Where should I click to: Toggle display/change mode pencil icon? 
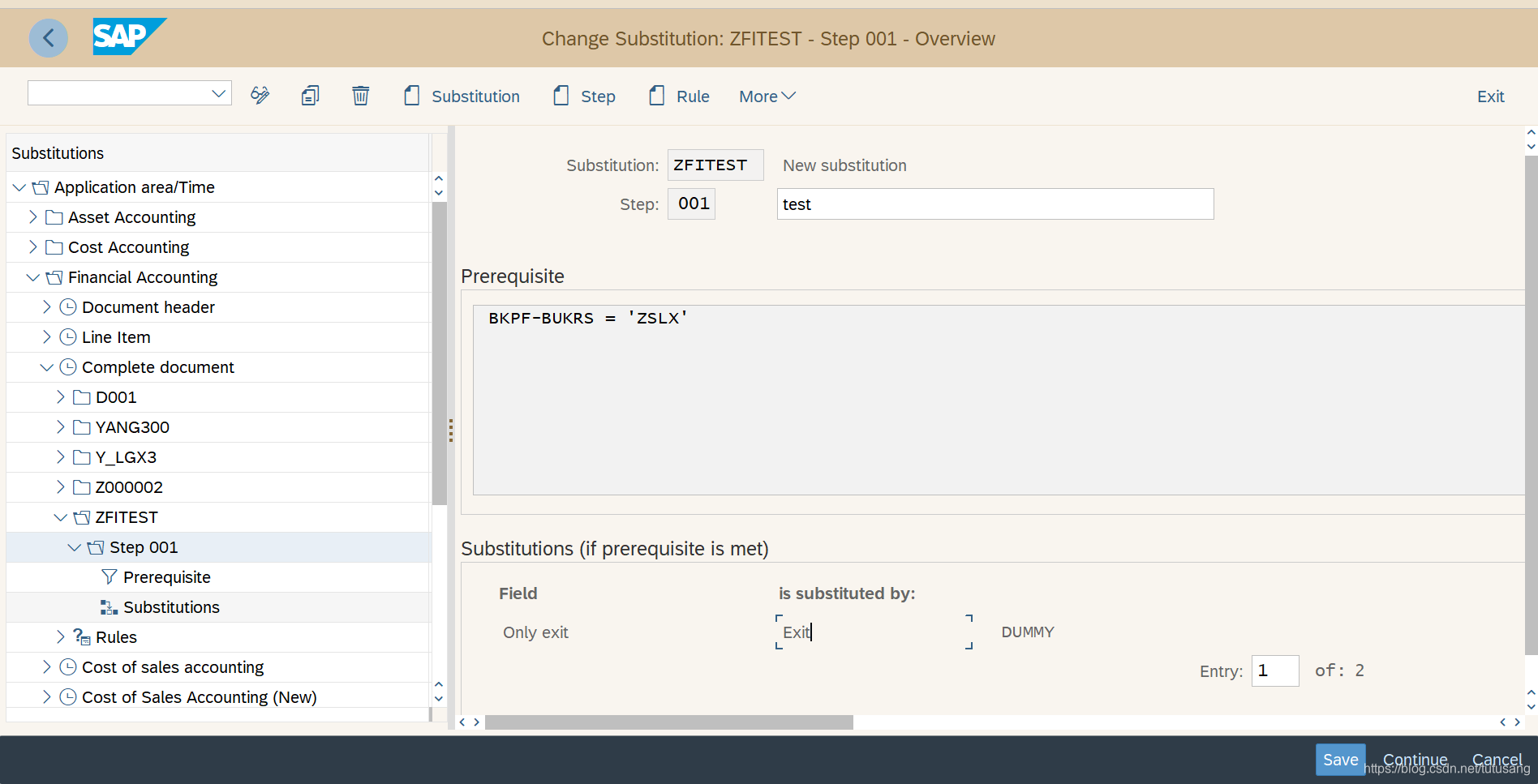[x=260, y=96]
